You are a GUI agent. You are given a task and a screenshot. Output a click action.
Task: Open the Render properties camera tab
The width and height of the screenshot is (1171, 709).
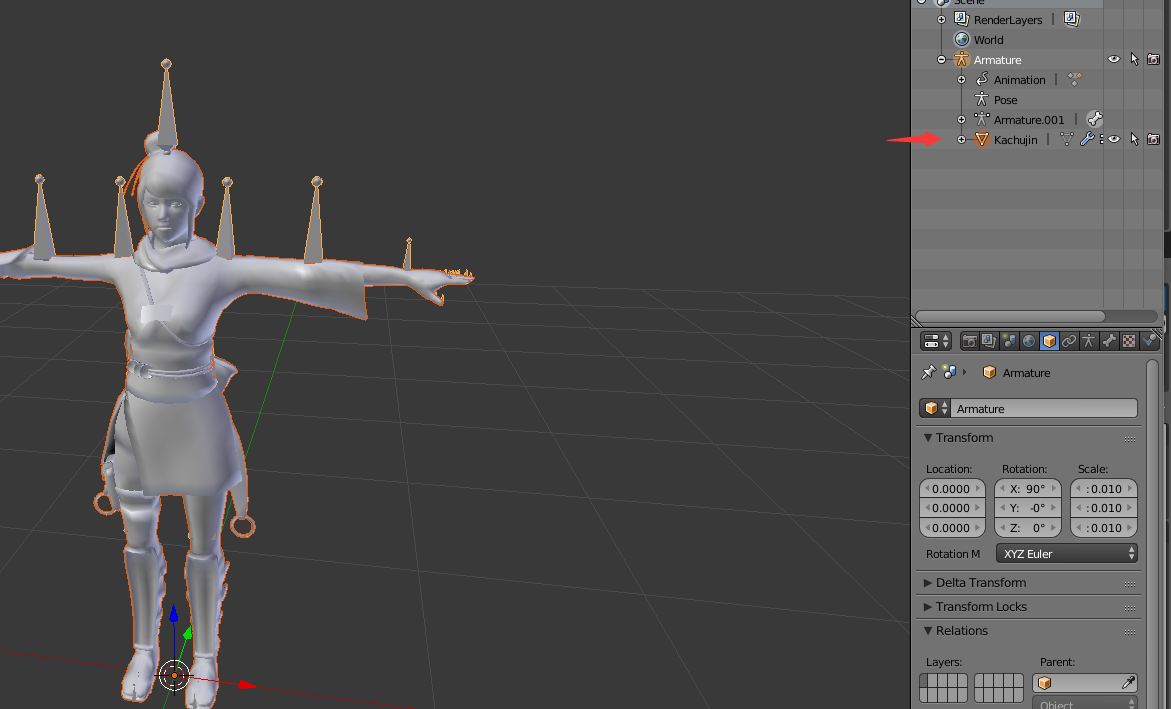click(969, 341)
